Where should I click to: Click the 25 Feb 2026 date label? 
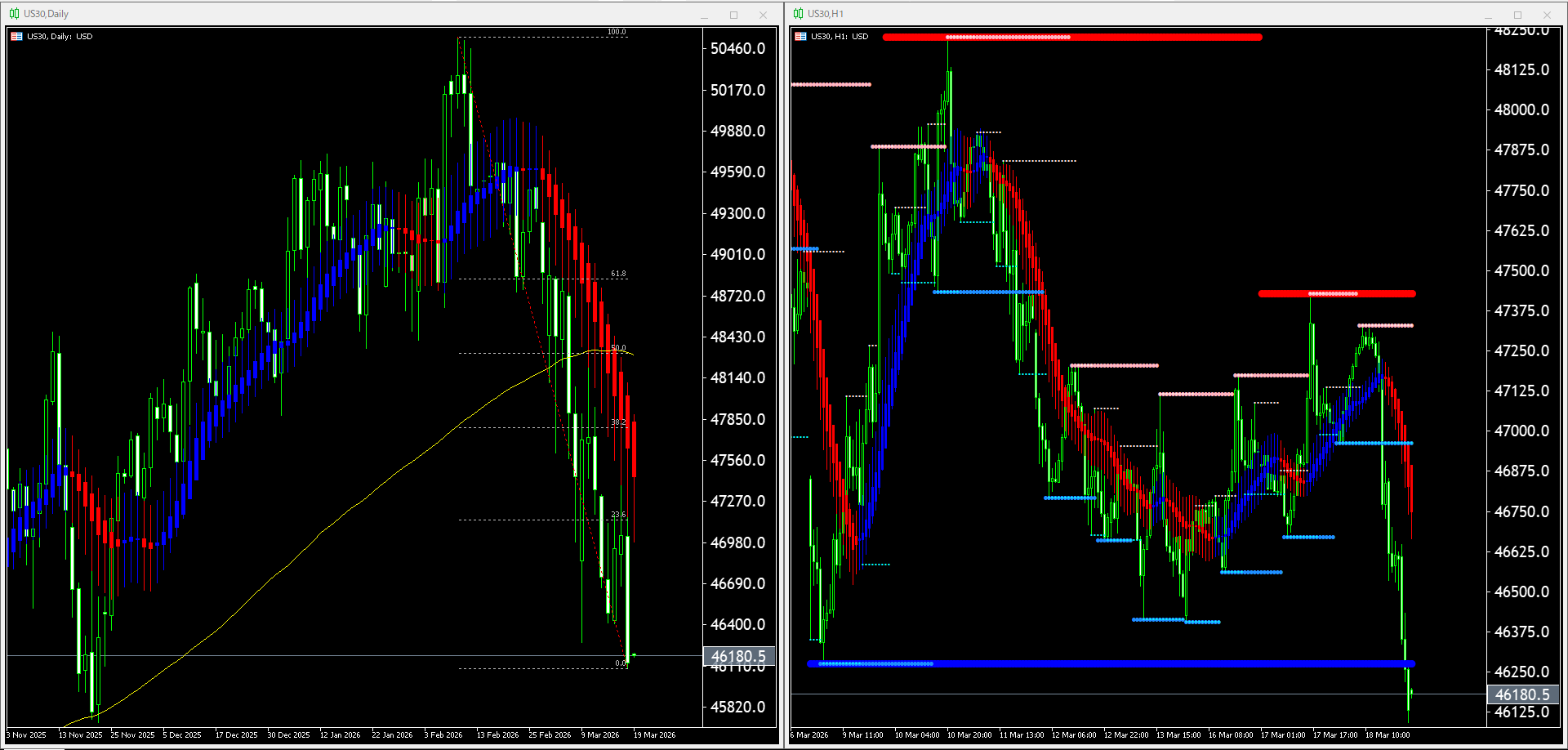(x=550, y=735)
